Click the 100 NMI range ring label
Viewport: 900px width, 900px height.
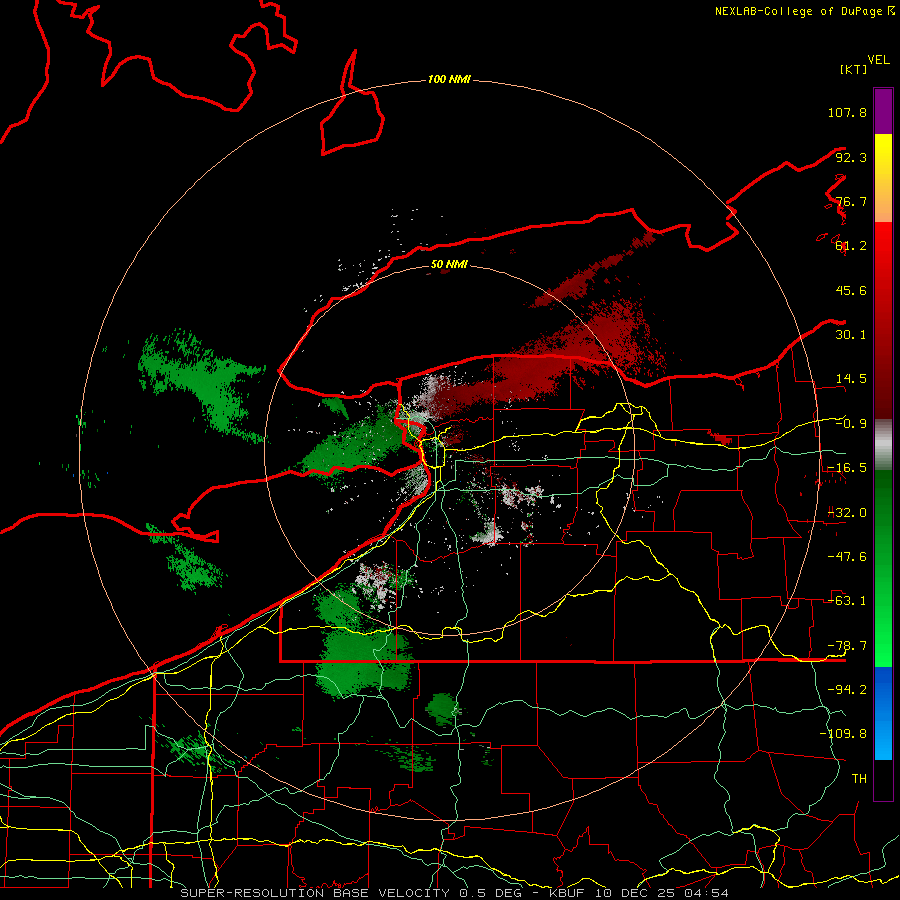click(x=449, y=79)
